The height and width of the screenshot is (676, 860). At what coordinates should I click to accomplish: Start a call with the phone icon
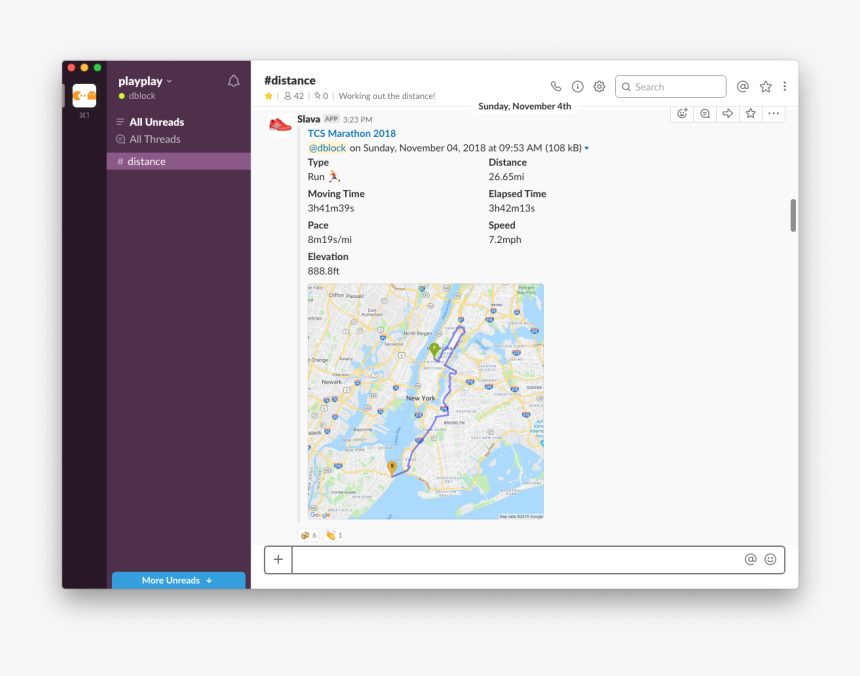556,87
